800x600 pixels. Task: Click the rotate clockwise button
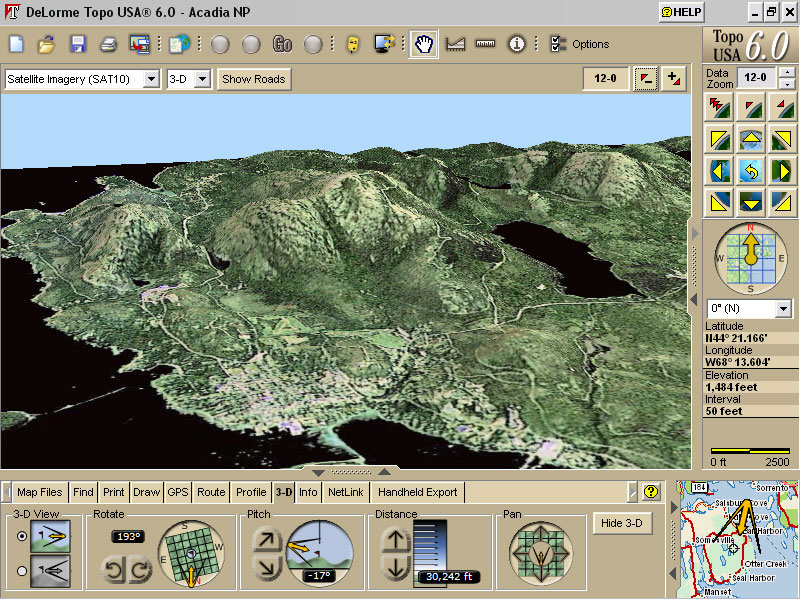click(140, 572)
